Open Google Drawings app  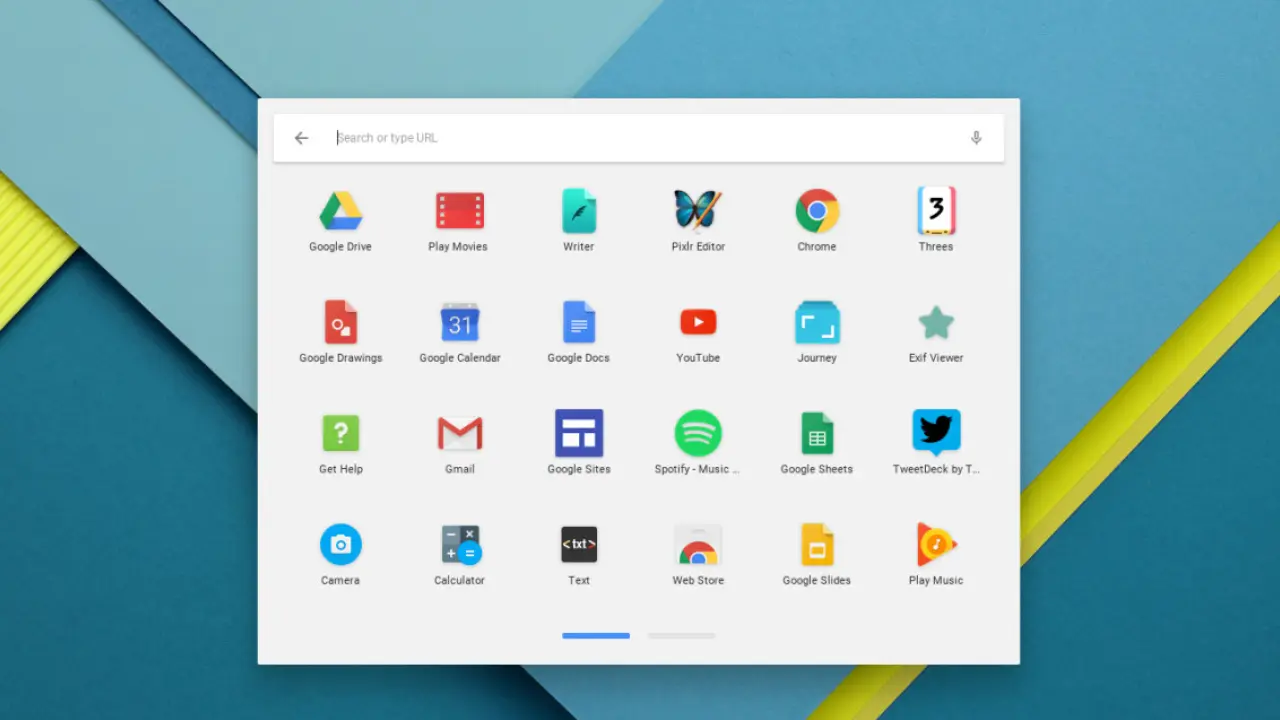tap(340, 323)
